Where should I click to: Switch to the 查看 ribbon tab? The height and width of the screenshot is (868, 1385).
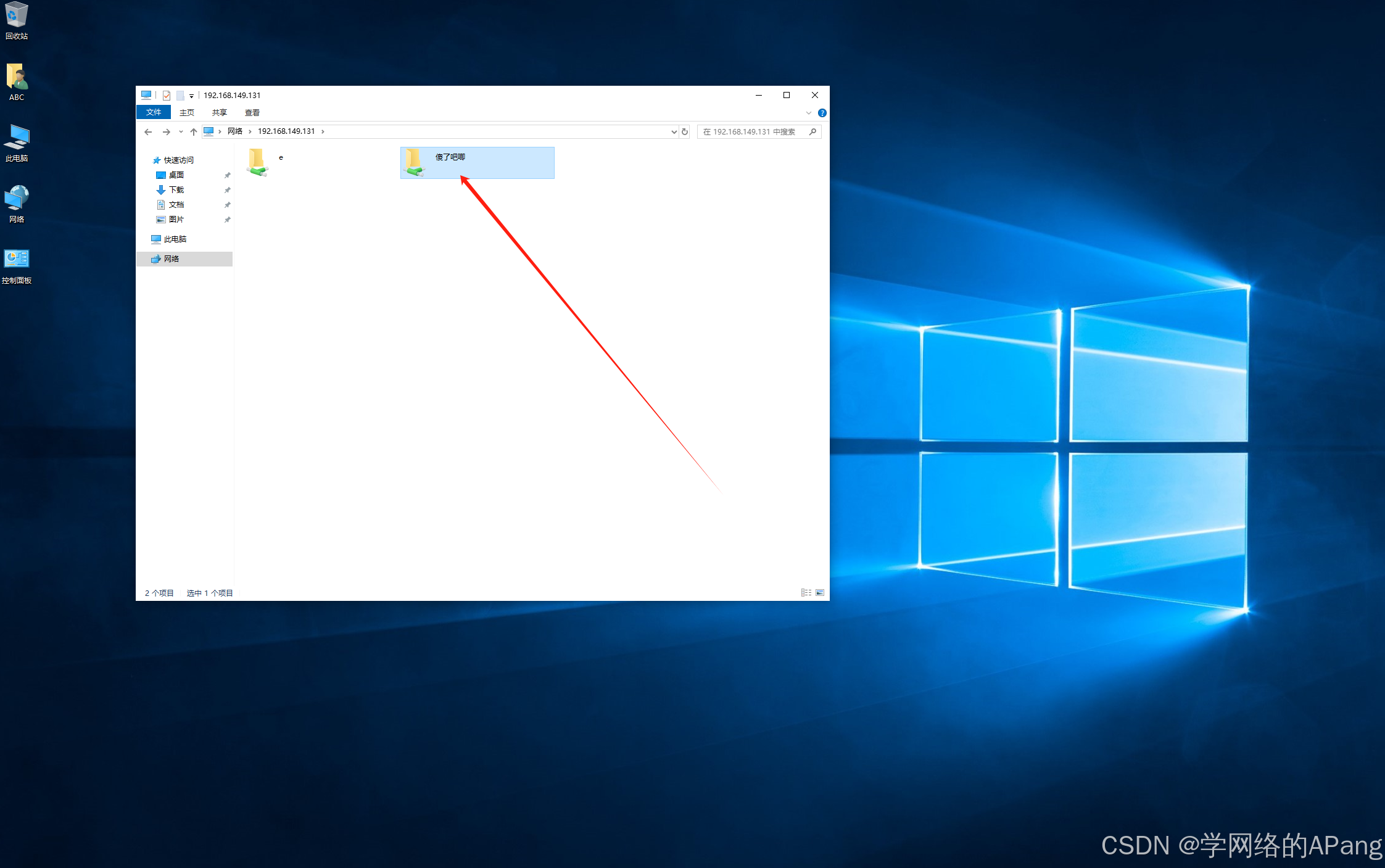(x=252, y=112)
